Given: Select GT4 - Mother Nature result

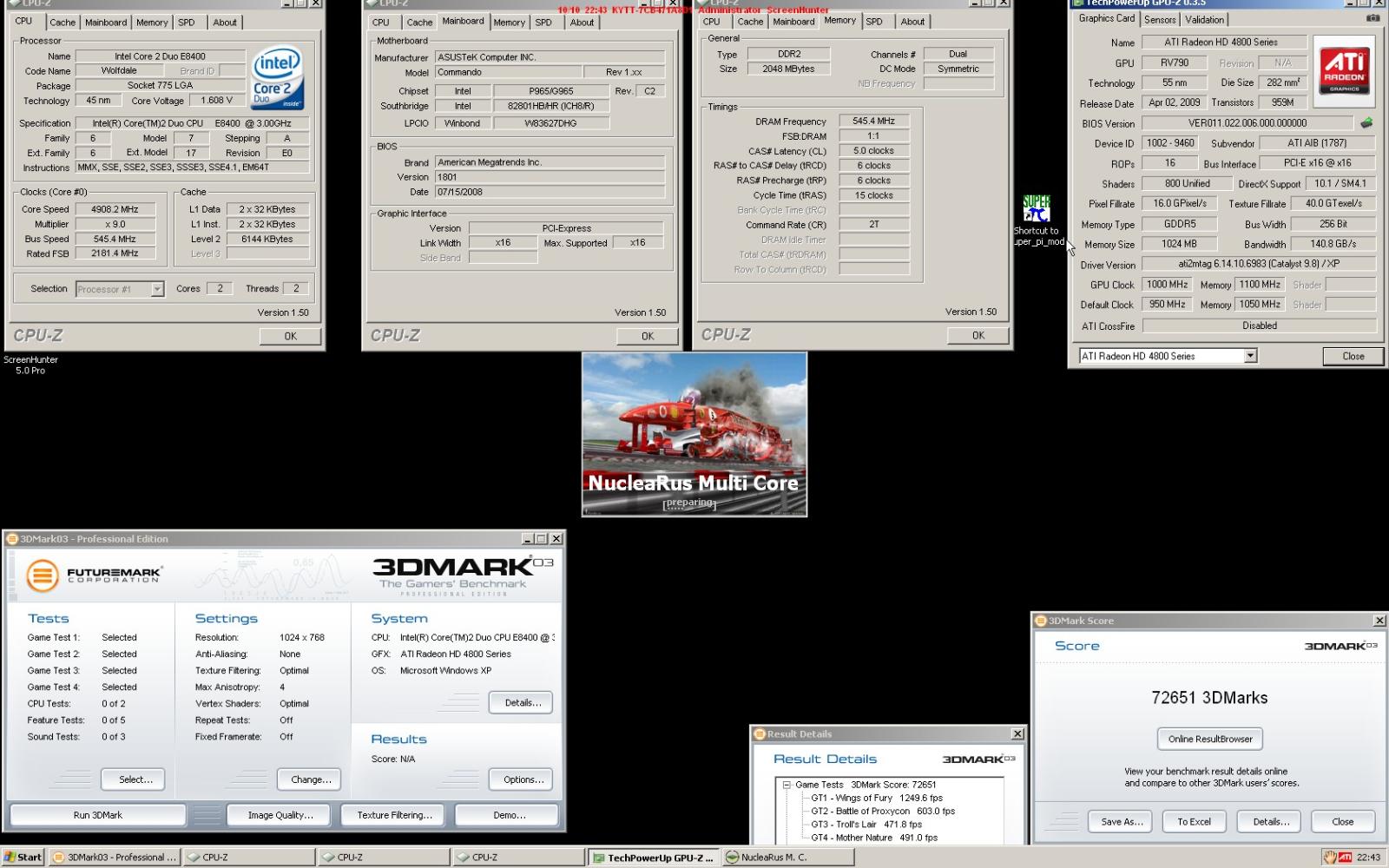Looking at the screenshot, I should click(874, 838).
